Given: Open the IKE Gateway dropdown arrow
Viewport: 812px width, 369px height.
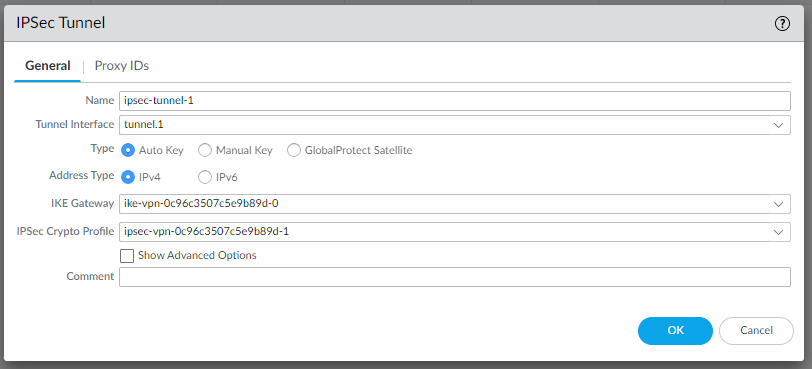Looking at the screenshot, I should click(778, 204).
